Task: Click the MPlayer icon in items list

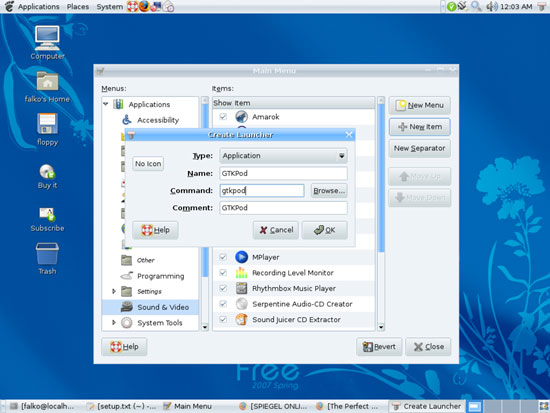Action: pos(241,257)
